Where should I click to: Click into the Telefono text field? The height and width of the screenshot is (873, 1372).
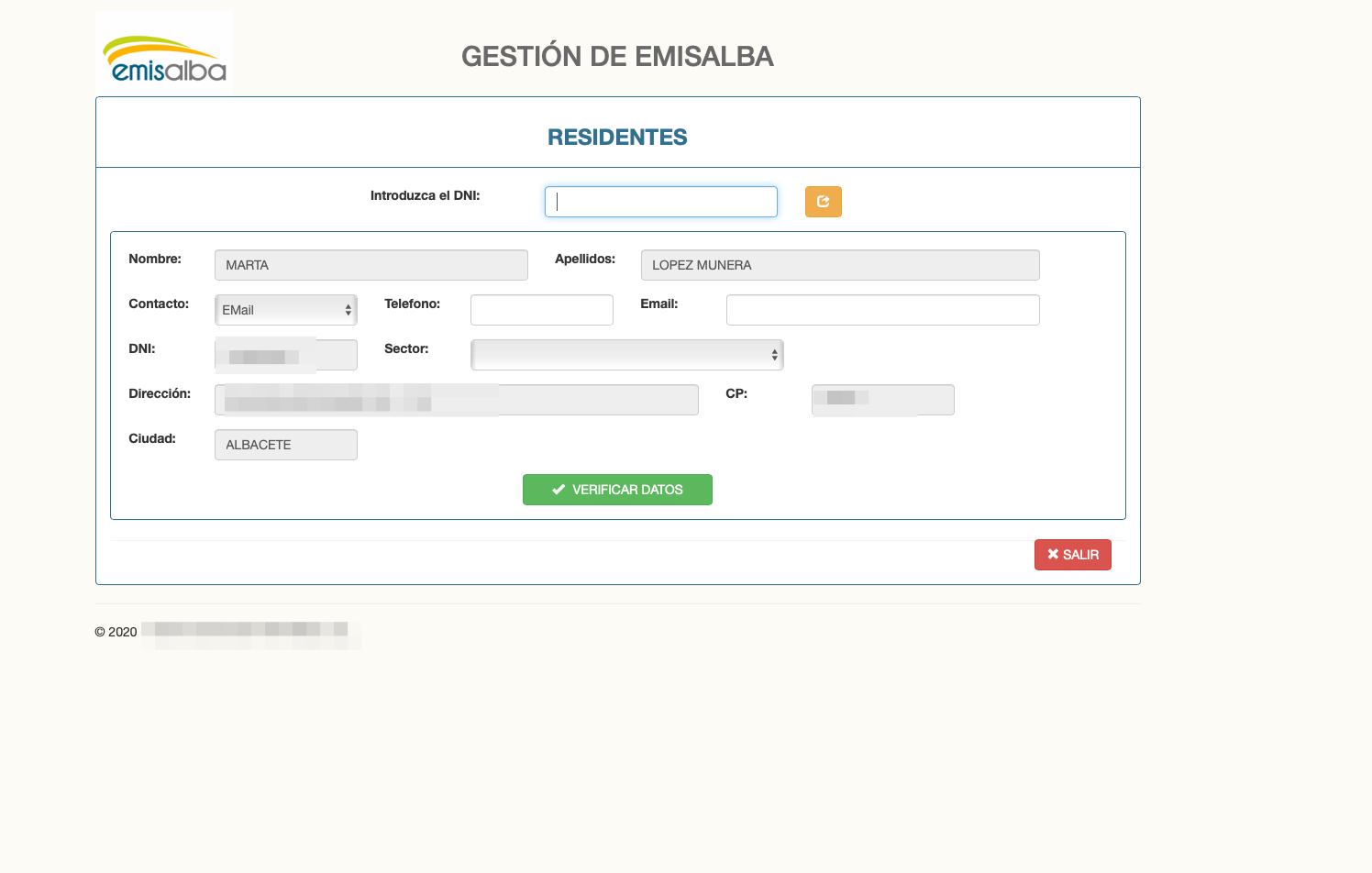(x=541, y=310)
